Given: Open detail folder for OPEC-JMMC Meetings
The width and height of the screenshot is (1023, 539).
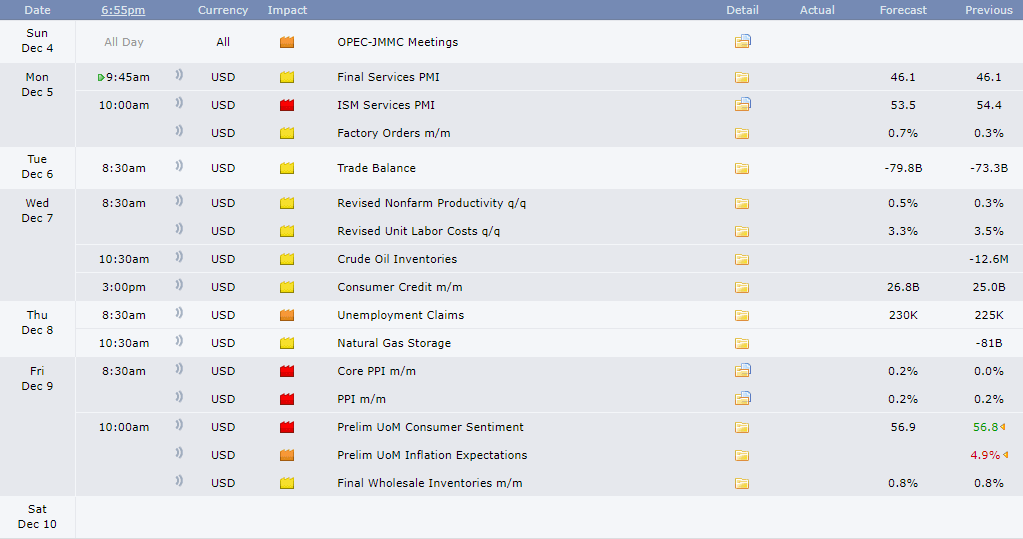Looking at the screenshot, I should click(742, 42).
